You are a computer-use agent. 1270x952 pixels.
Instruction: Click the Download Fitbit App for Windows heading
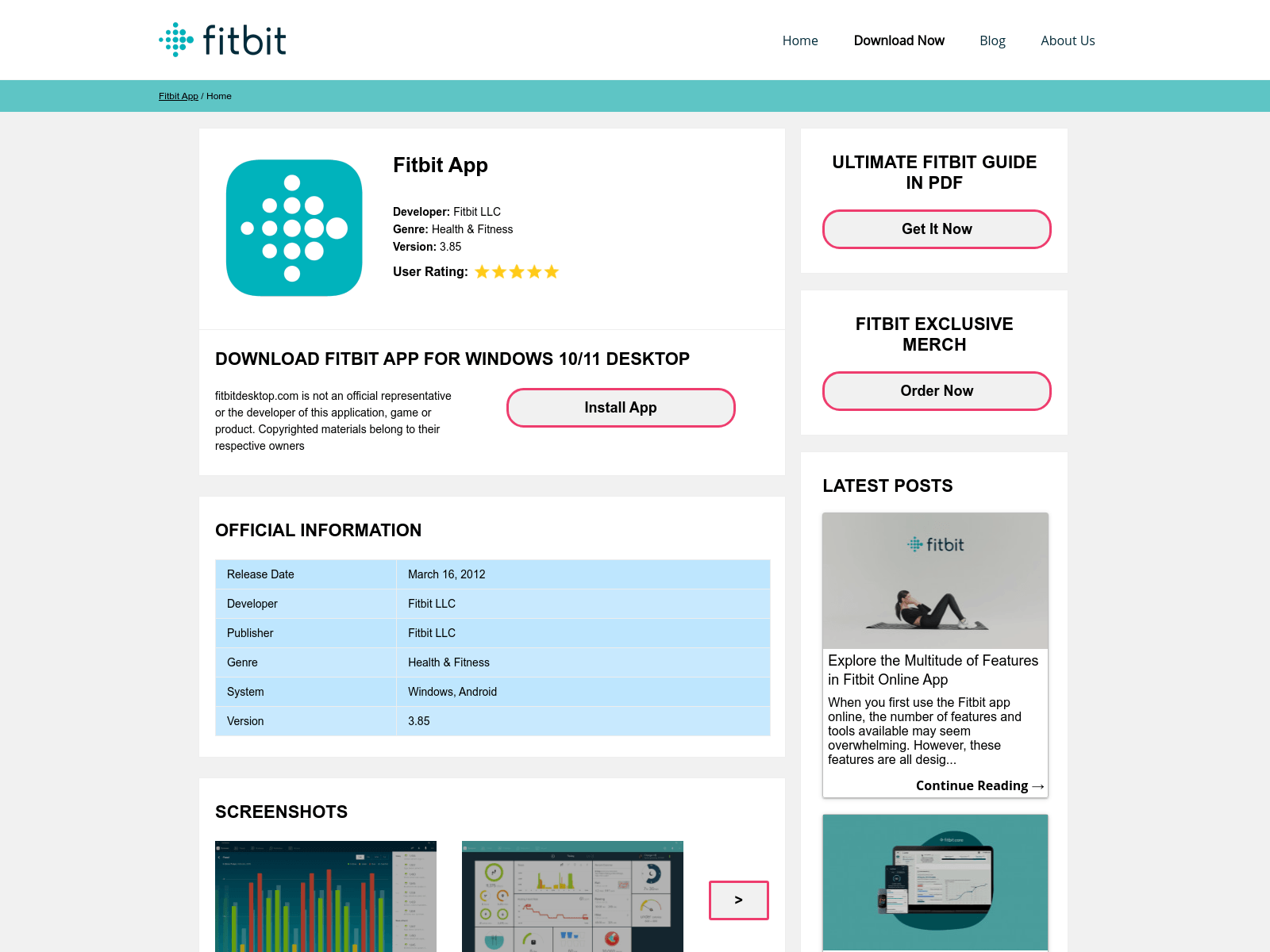point(452,359)
